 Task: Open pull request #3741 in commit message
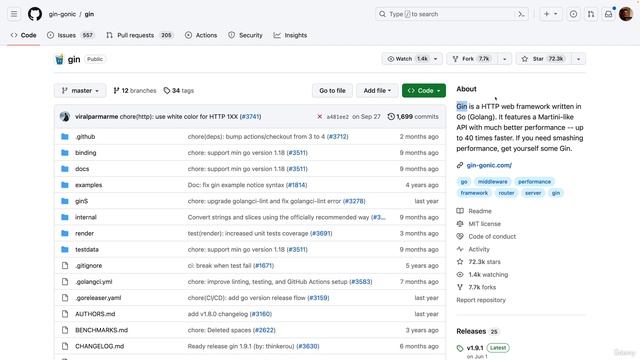[x=250, y=117]
